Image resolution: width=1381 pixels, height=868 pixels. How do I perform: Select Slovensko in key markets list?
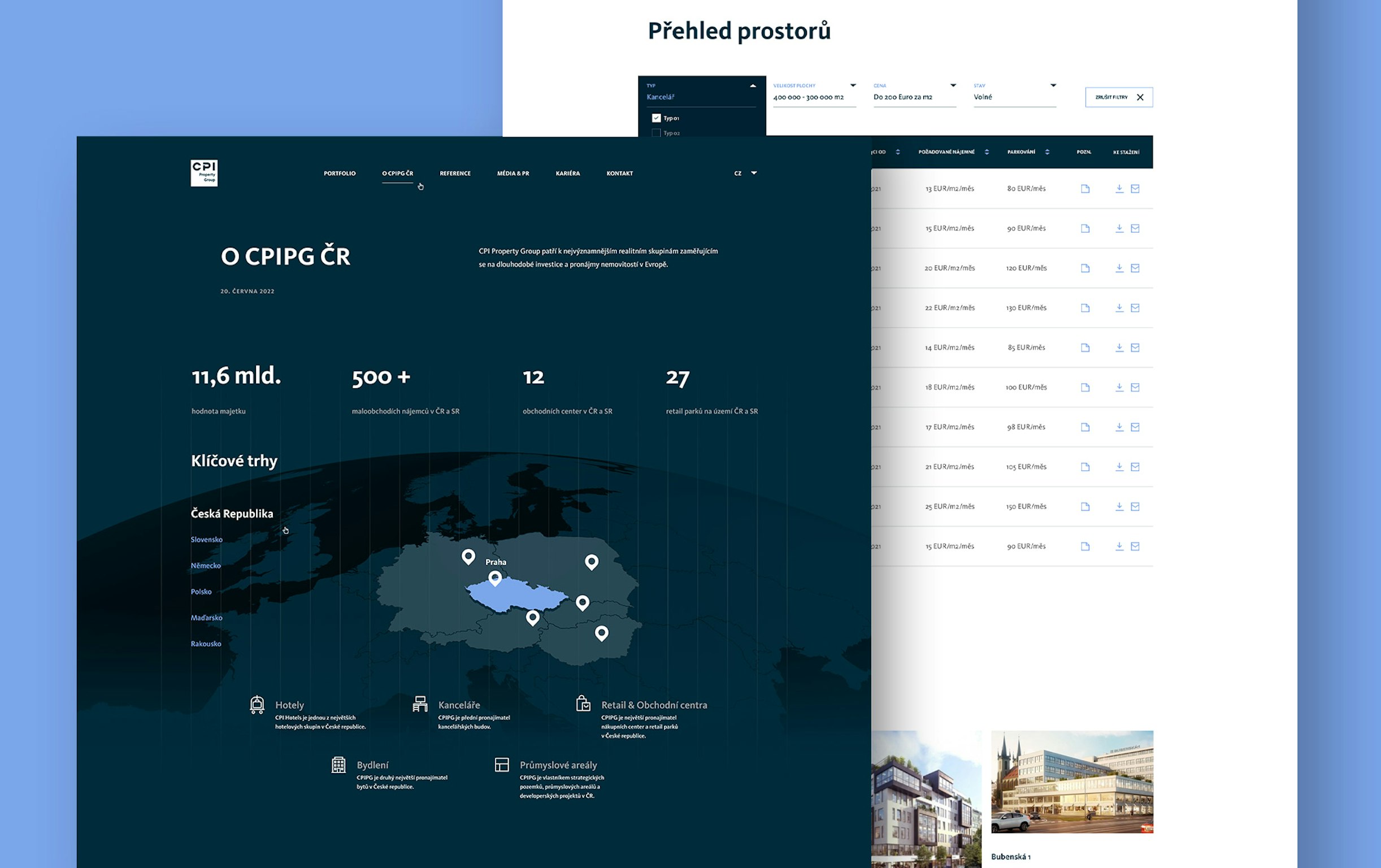pyautogui.click(x=206, y=539)
